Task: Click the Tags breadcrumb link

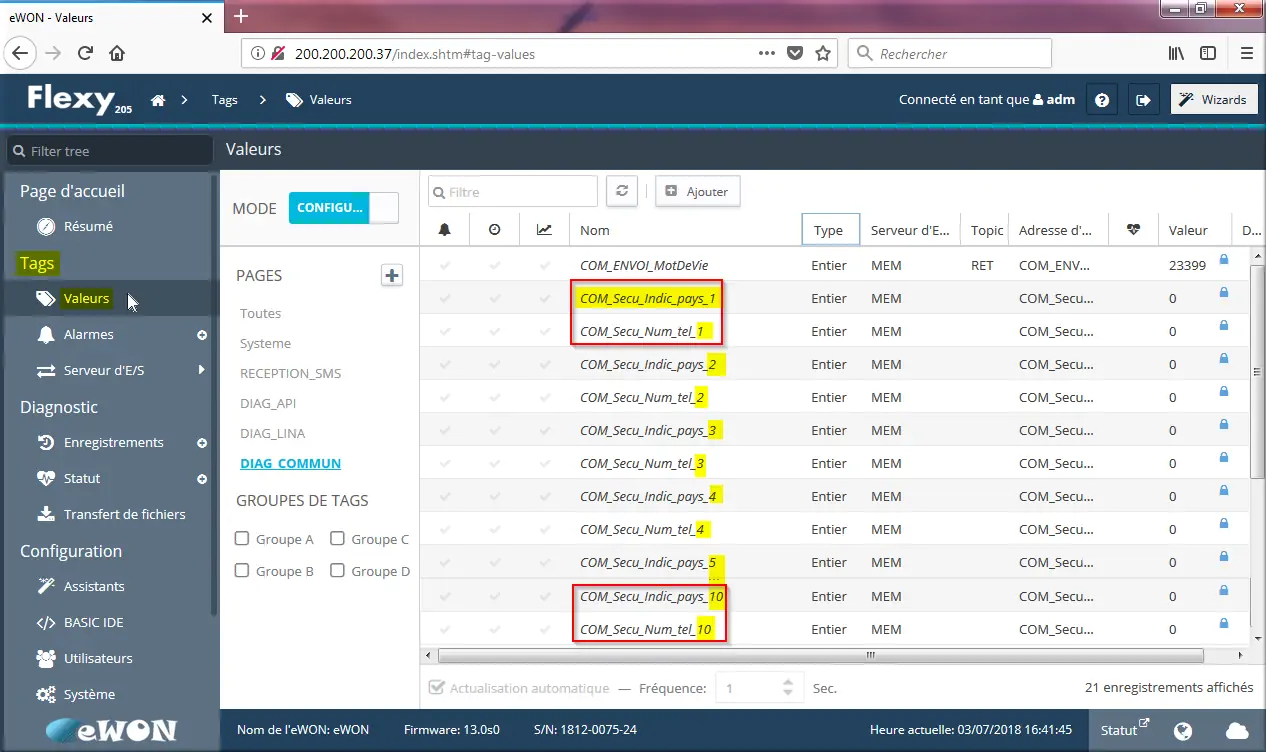Action: click(225, 100)
